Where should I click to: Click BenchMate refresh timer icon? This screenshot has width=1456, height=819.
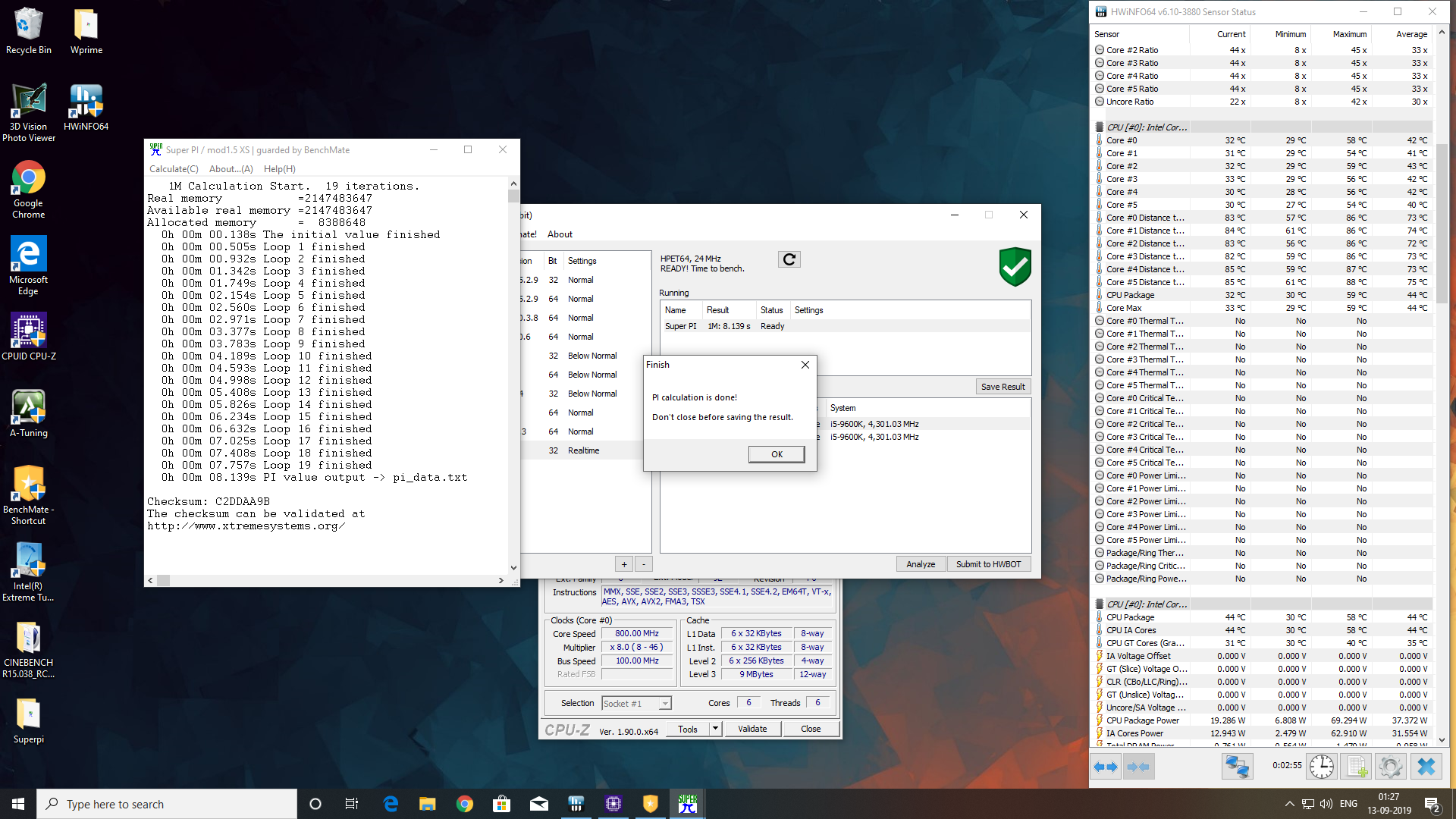(x=789, y=259)
